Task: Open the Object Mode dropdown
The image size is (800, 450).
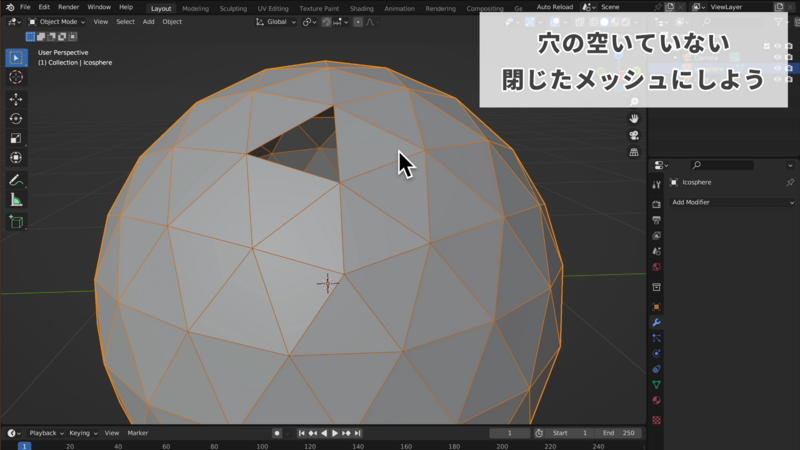Action: tap(57, 22)
